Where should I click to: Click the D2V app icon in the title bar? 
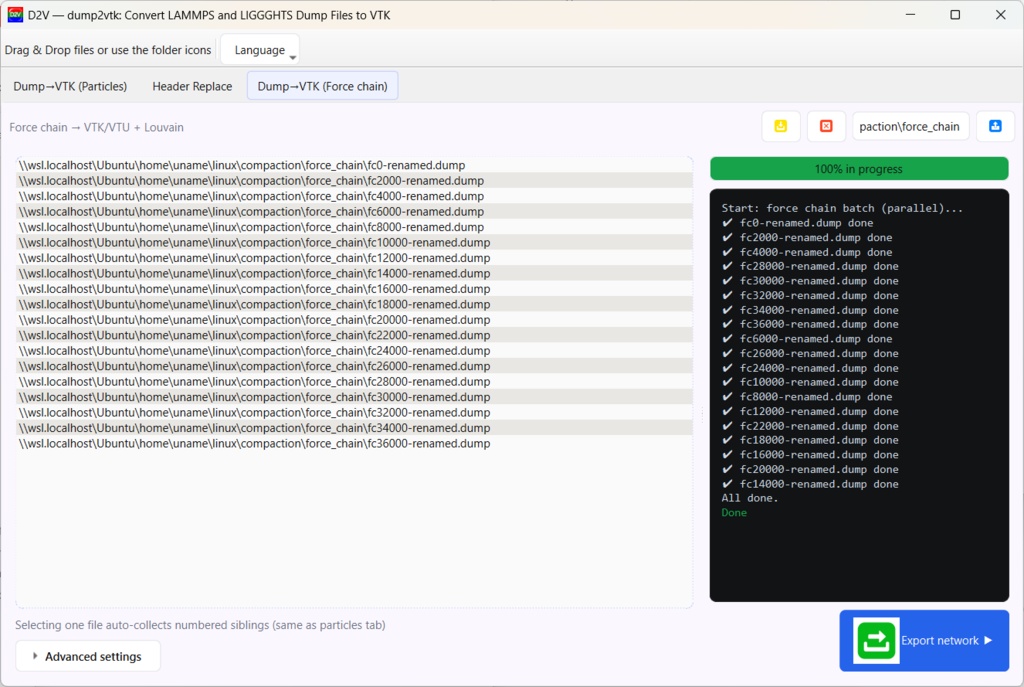14,14
